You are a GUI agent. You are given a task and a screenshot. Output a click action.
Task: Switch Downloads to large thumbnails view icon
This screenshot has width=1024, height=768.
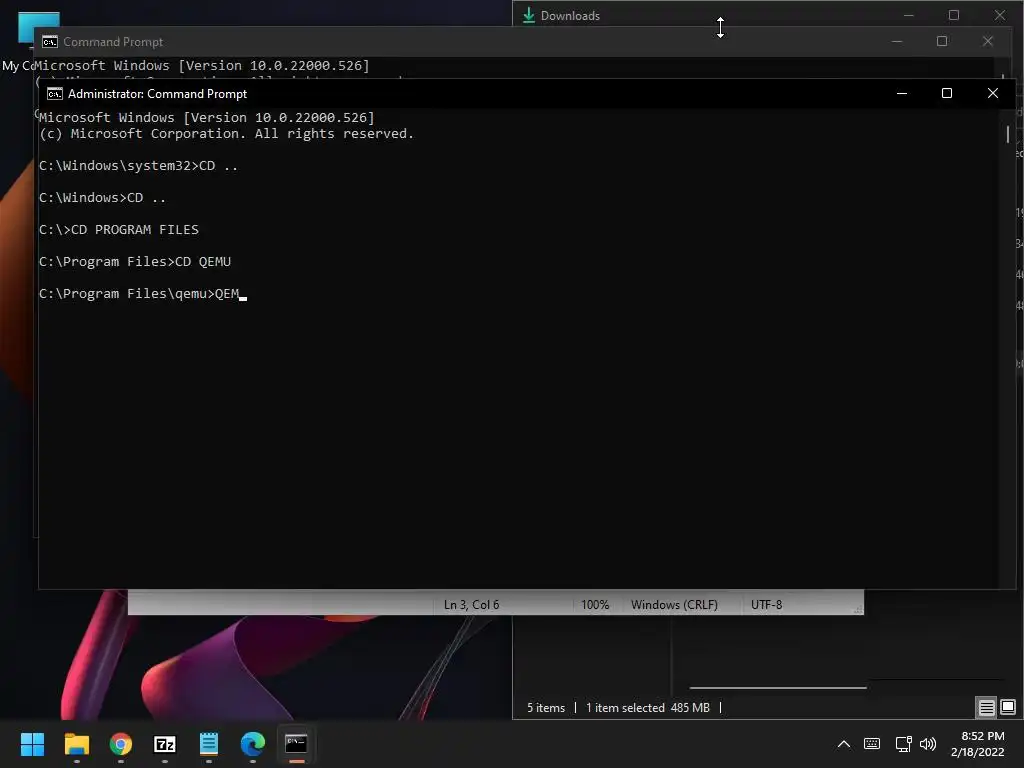[x=1008, y=707]
